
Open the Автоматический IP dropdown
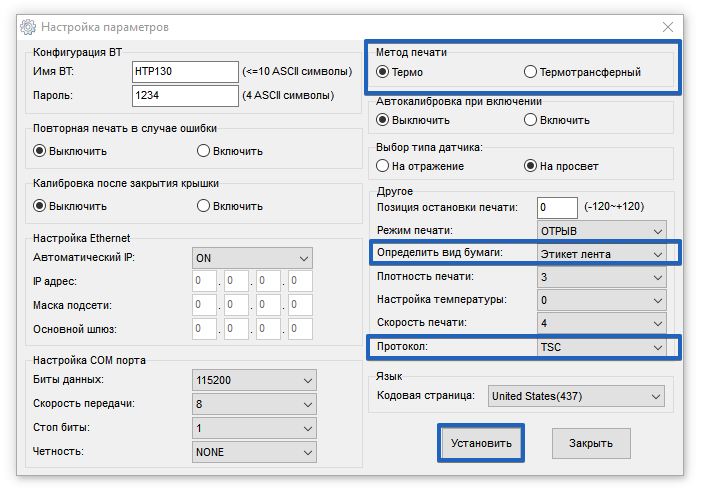coord(252,257)
